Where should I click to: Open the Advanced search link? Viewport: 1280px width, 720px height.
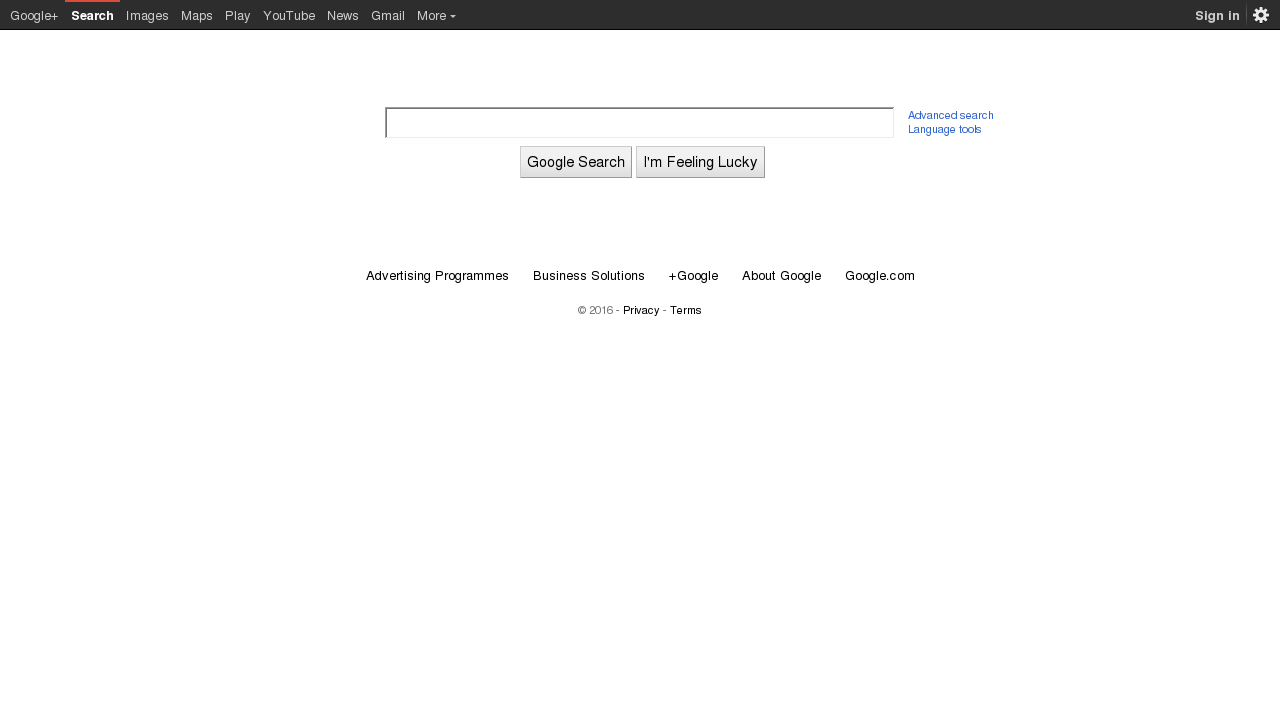tap(951, 115)
